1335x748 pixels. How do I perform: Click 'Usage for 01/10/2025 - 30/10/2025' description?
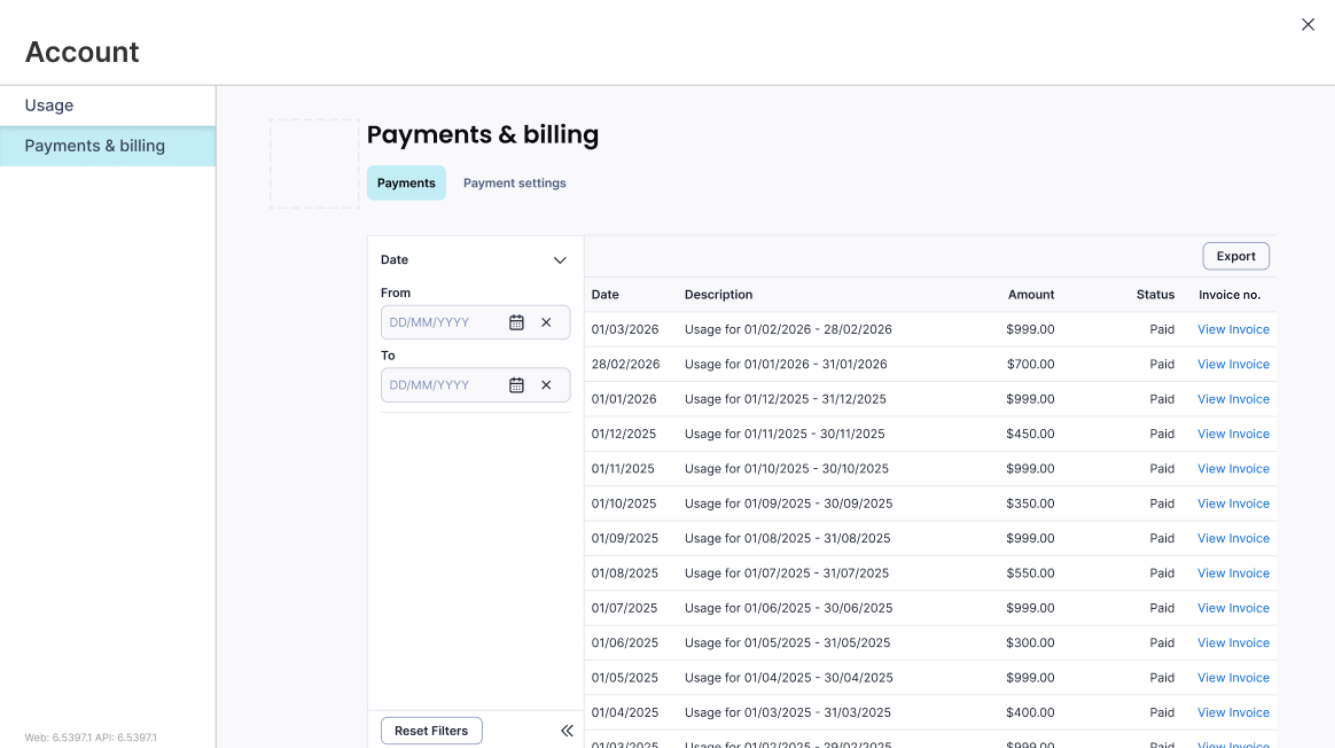tap(787, 470)
